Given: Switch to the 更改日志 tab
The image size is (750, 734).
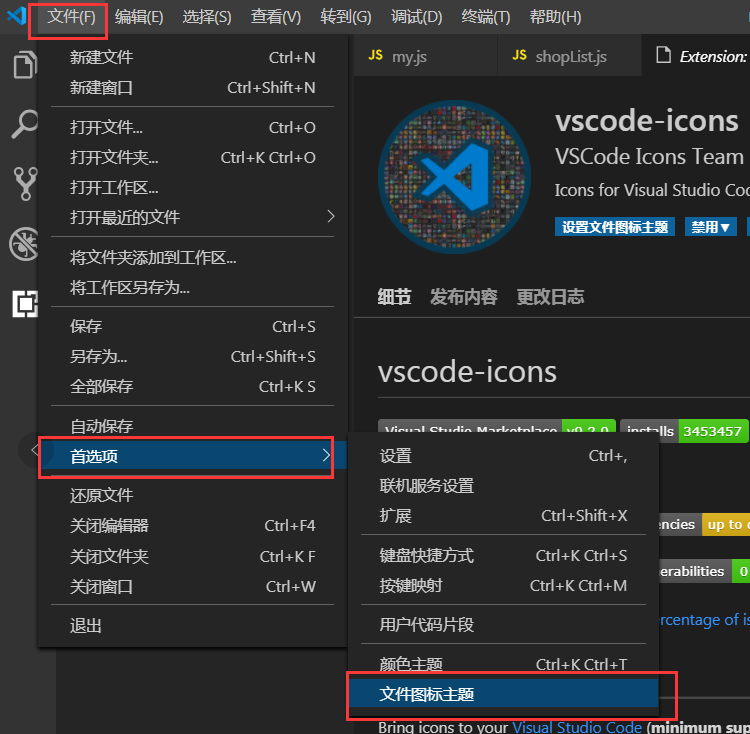Looking at the screenshot, I should point(550,297).
